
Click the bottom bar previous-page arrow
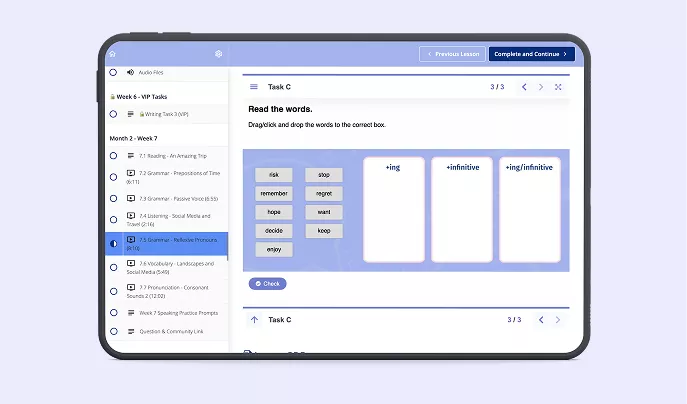pyautogui.click(x=541, y=320)
